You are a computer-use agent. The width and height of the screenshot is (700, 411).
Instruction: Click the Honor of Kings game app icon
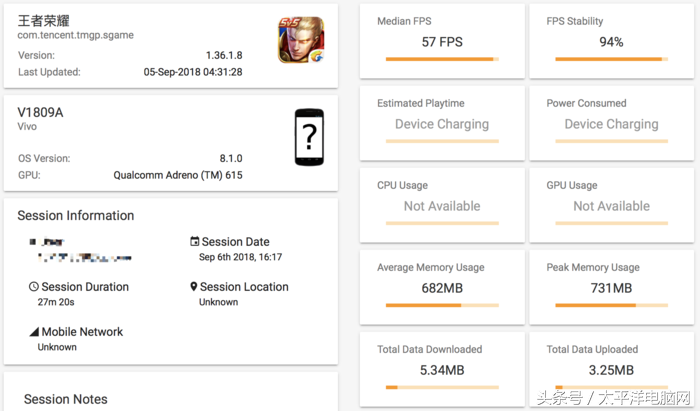click(x=301, y=40)
